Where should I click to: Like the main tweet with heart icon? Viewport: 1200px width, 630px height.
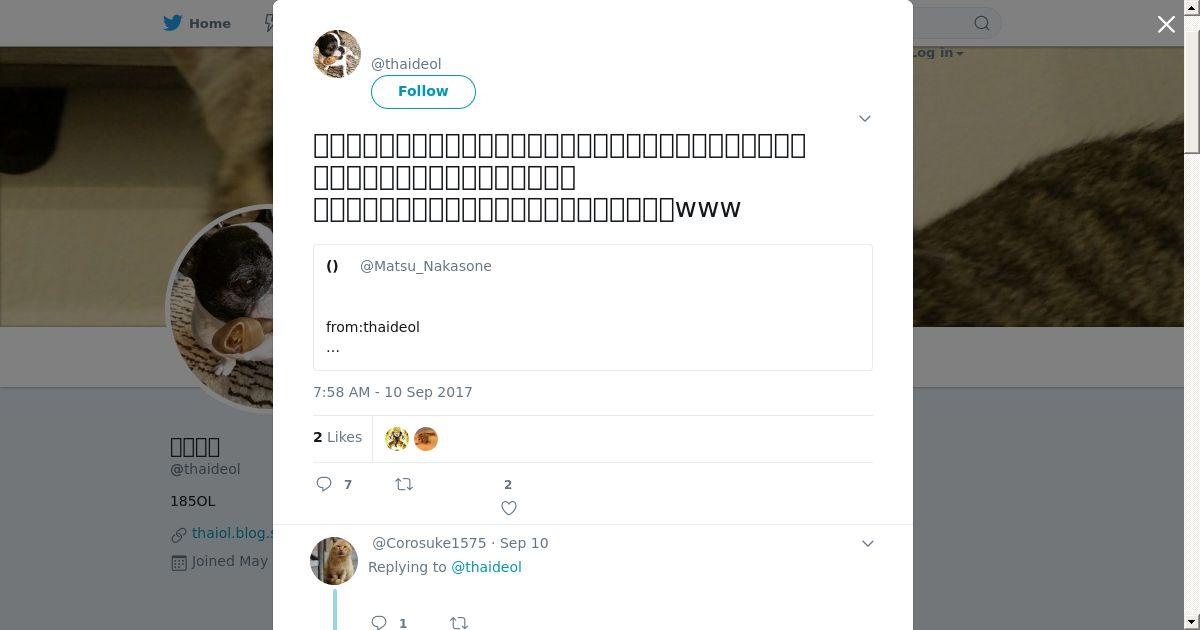[x=508, y=508]
